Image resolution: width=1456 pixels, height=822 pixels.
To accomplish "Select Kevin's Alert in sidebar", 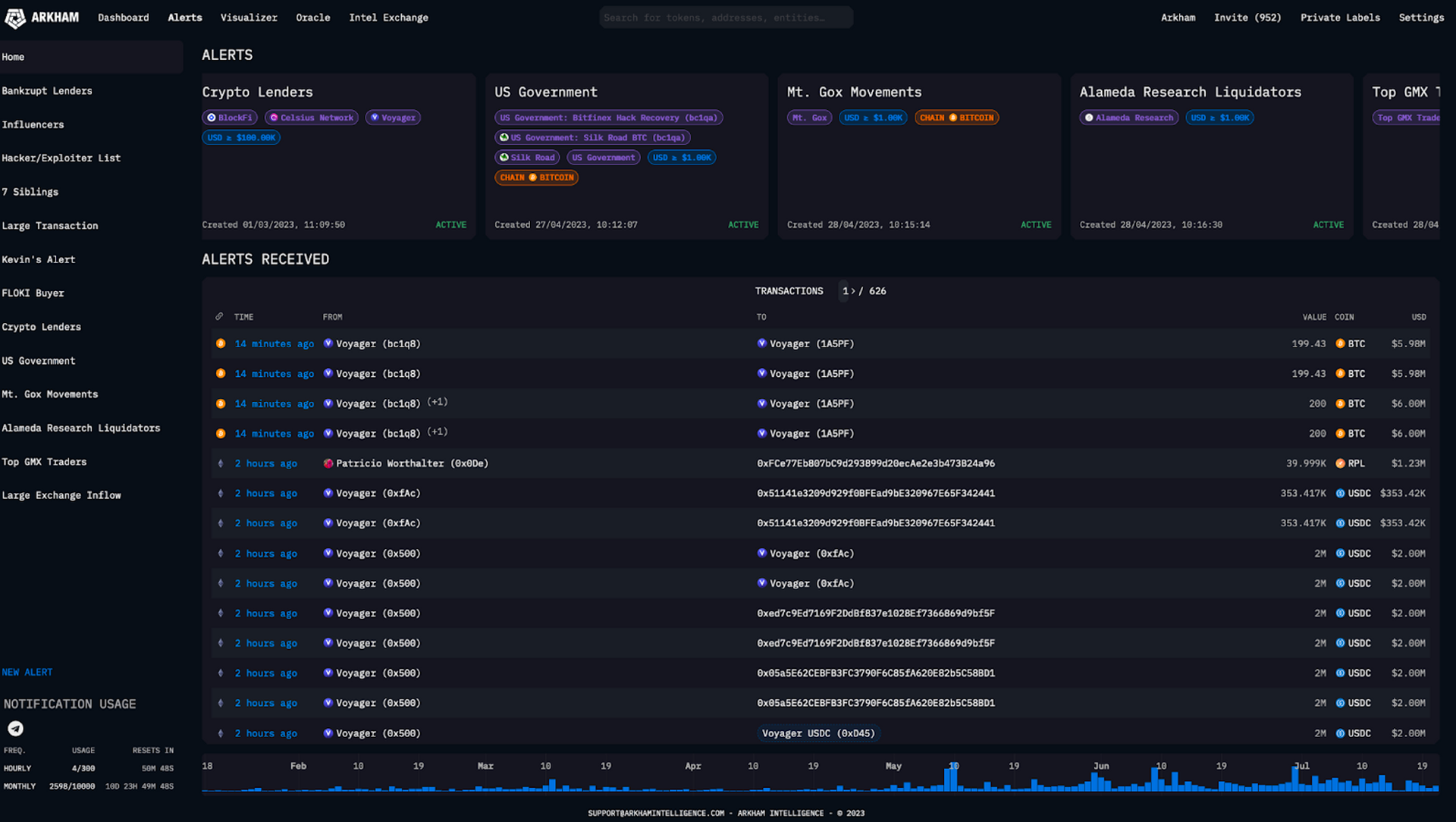I will (x=39, y=259).
